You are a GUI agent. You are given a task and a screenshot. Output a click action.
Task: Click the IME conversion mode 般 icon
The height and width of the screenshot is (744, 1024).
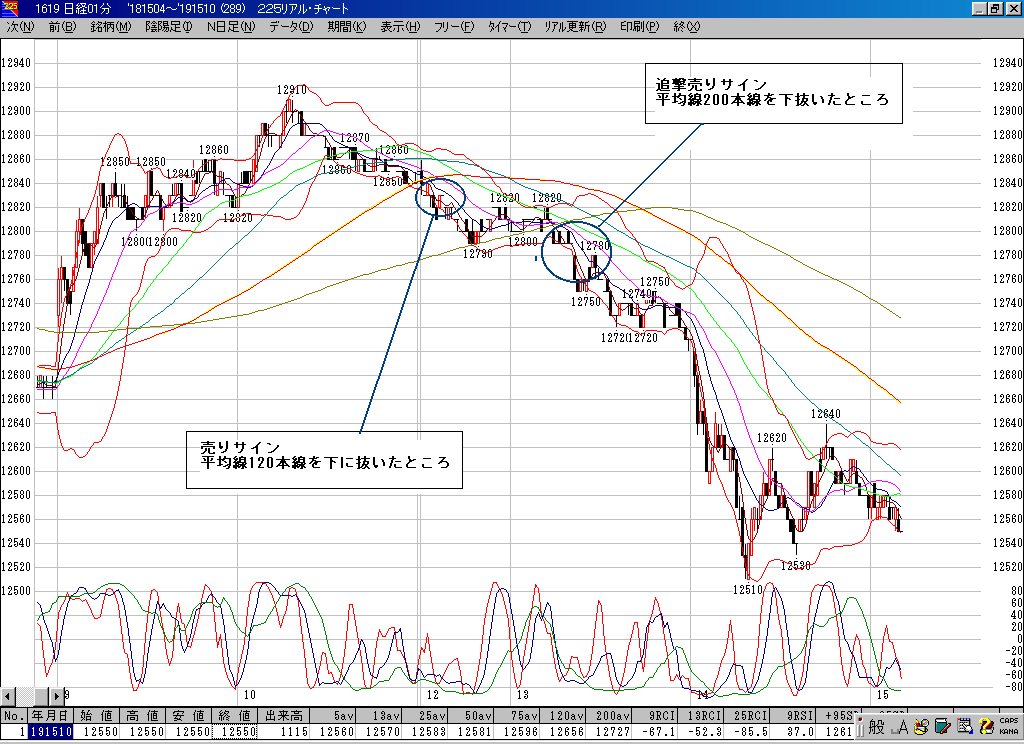pos(877,727)
